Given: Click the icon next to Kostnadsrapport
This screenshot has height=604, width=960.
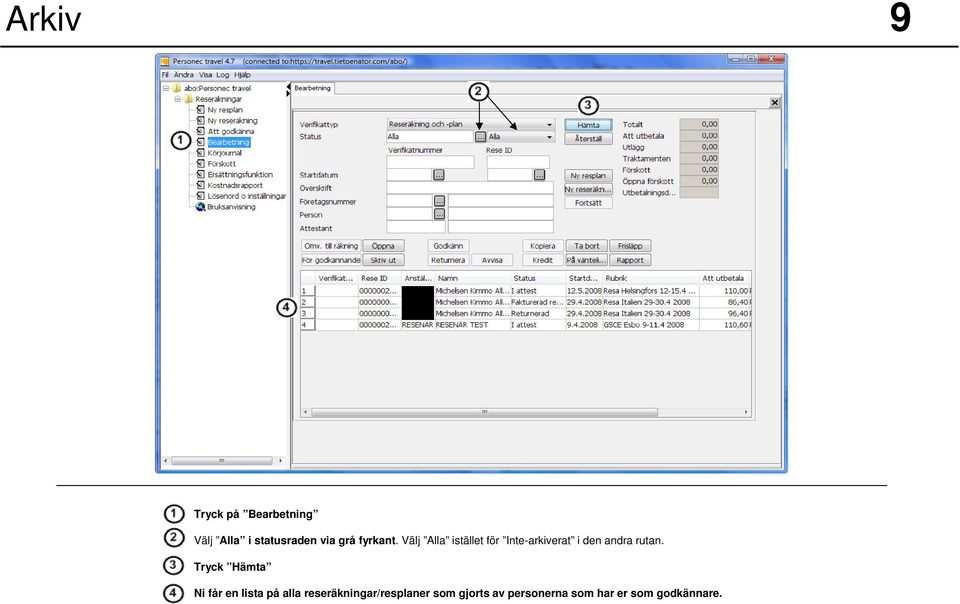Looking at the screenshot, I should [200, 185].
